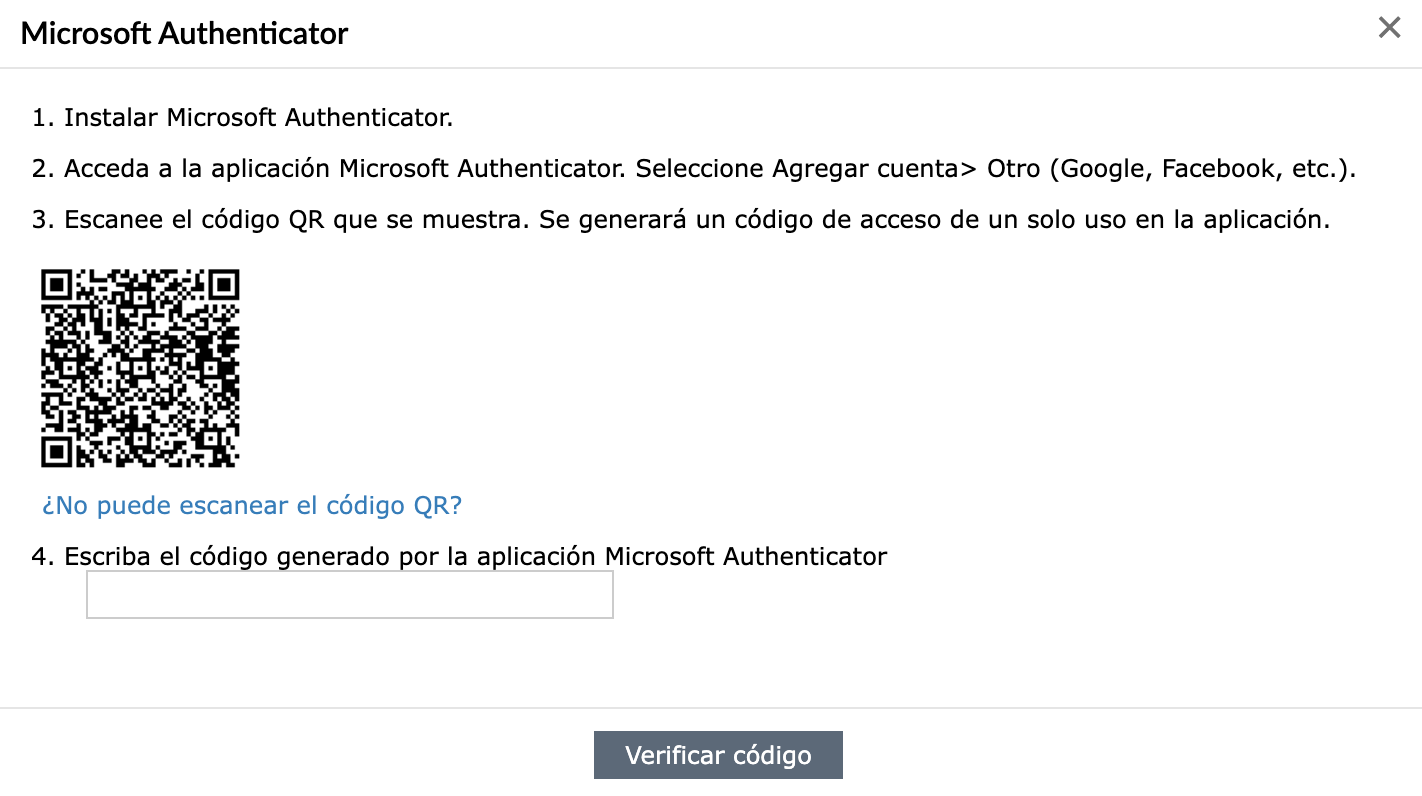Click the "Se generará un código de acceso" sentence

(x=934, y=219)
